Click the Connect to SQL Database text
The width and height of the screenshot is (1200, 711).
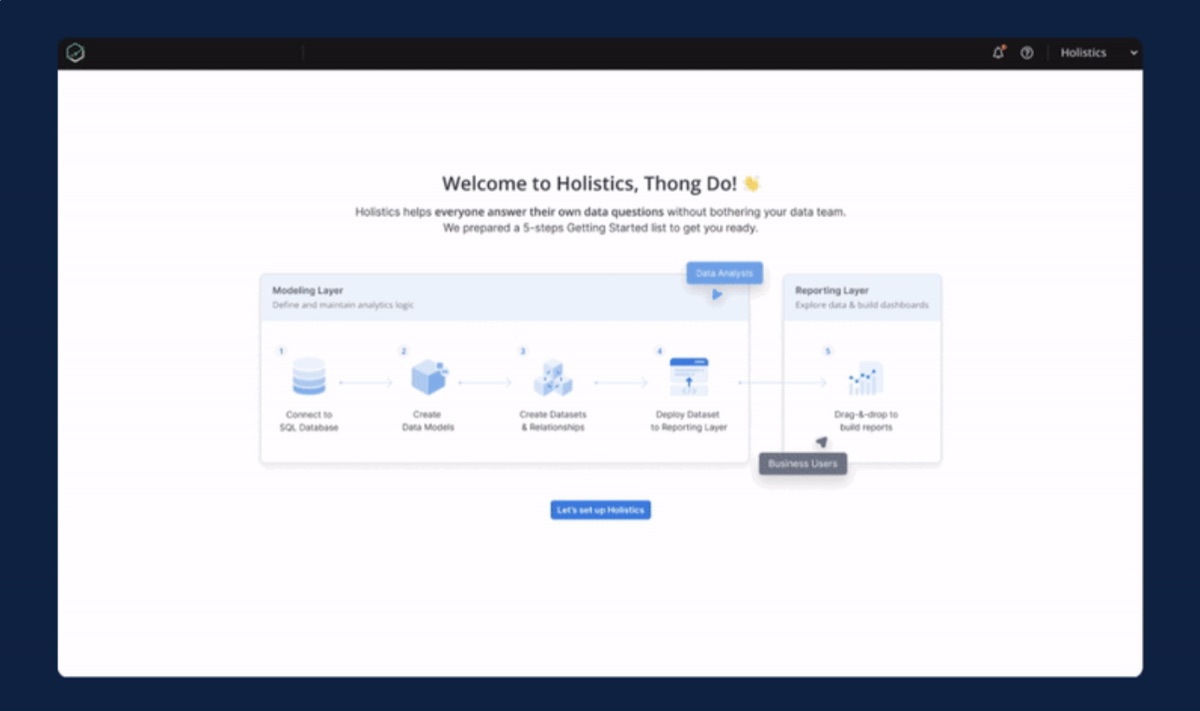(309, 421)
